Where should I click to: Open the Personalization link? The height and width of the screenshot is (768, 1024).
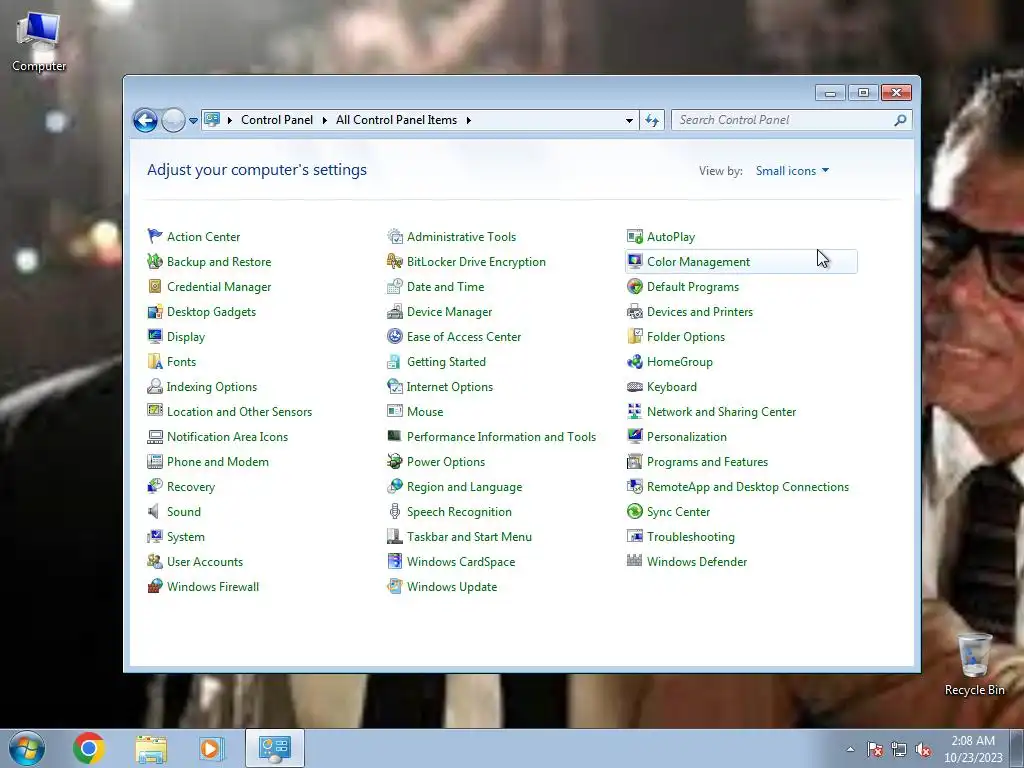pyautogui.click(x=686, y=437)
